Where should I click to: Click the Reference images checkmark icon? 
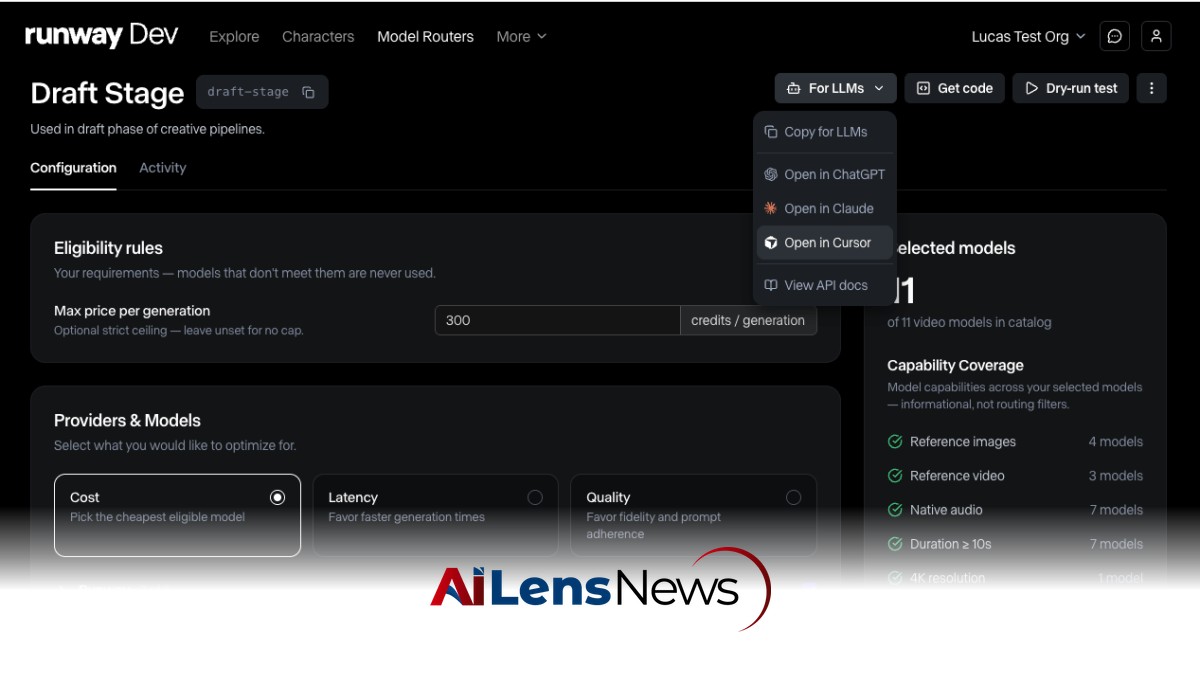click(895, 442)
